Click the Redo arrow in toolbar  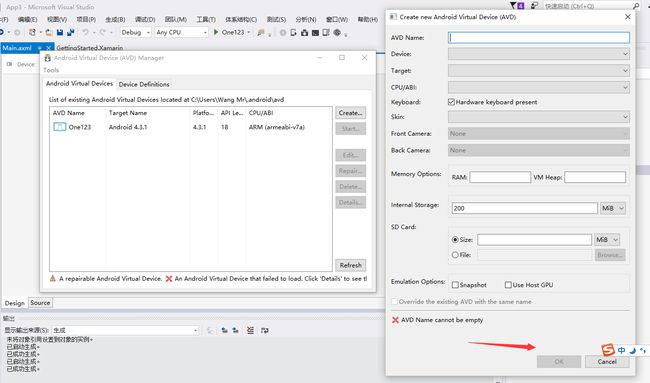[102, 32]
